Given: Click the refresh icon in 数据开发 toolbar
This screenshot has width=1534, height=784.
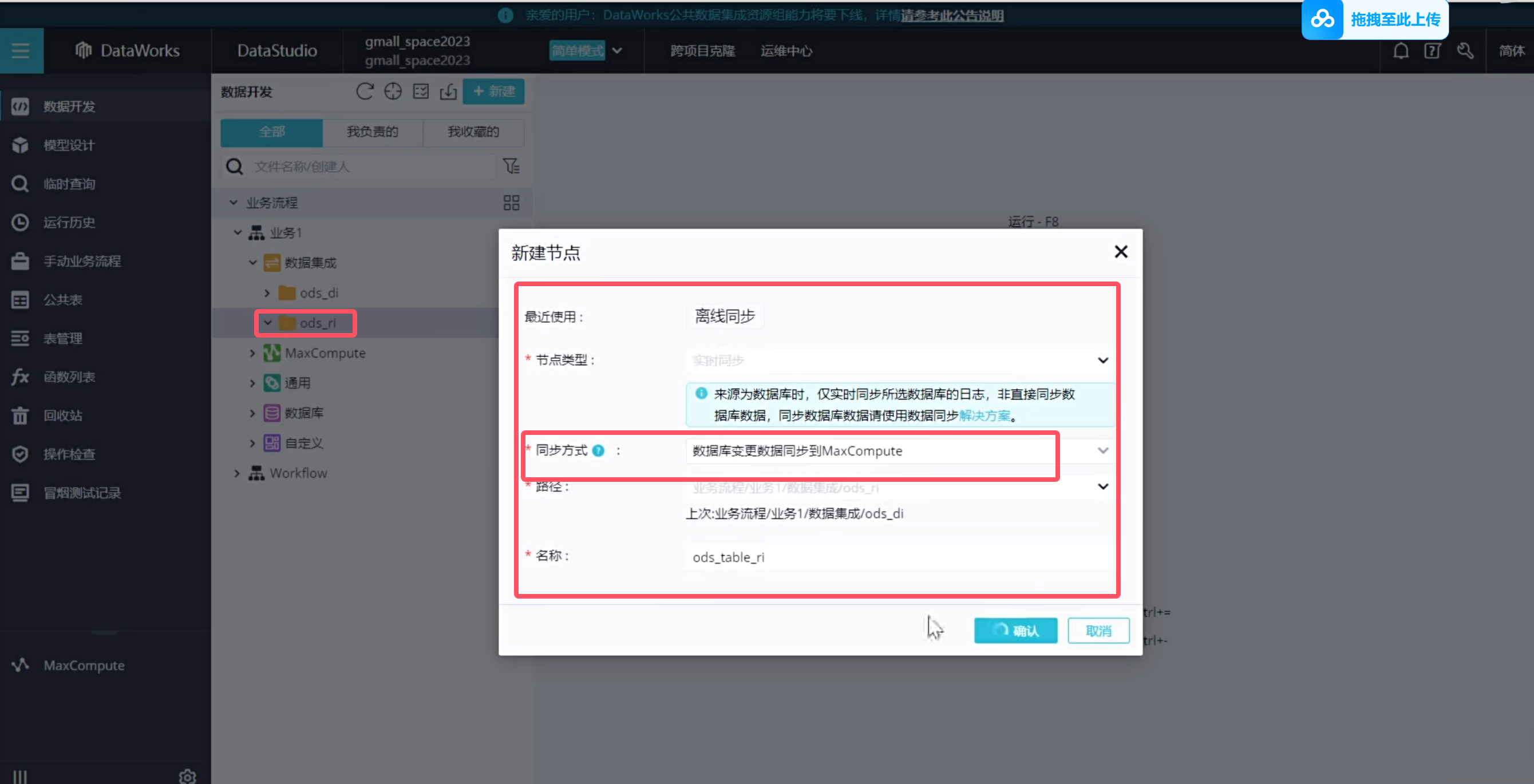Looking at the screenshot, I should (x=365, y=91).
